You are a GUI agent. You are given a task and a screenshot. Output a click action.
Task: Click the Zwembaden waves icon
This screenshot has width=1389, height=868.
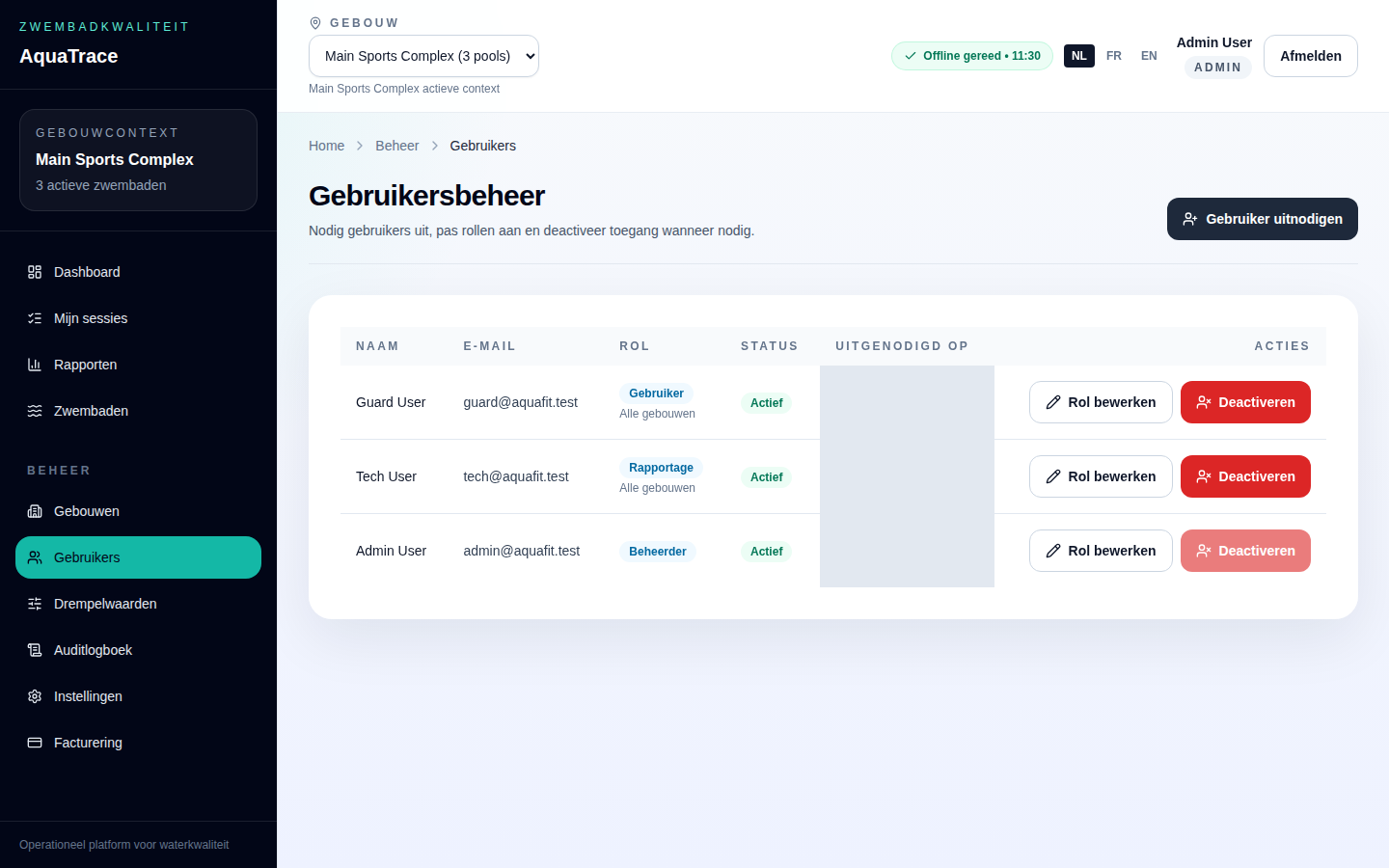coord(35,411)
